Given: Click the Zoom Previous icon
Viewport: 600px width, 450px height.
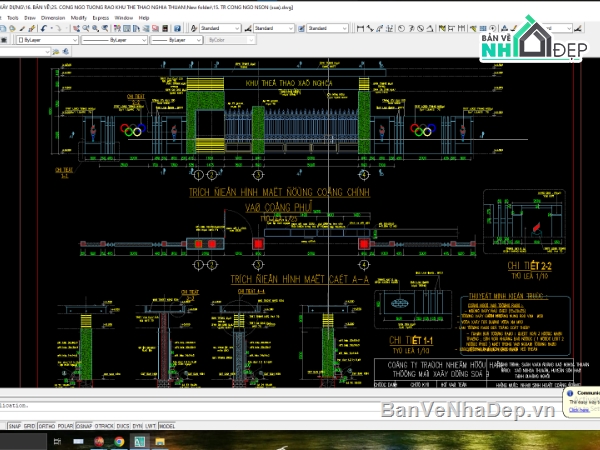Looking at the screenshot, I should [x=105, y=28].
